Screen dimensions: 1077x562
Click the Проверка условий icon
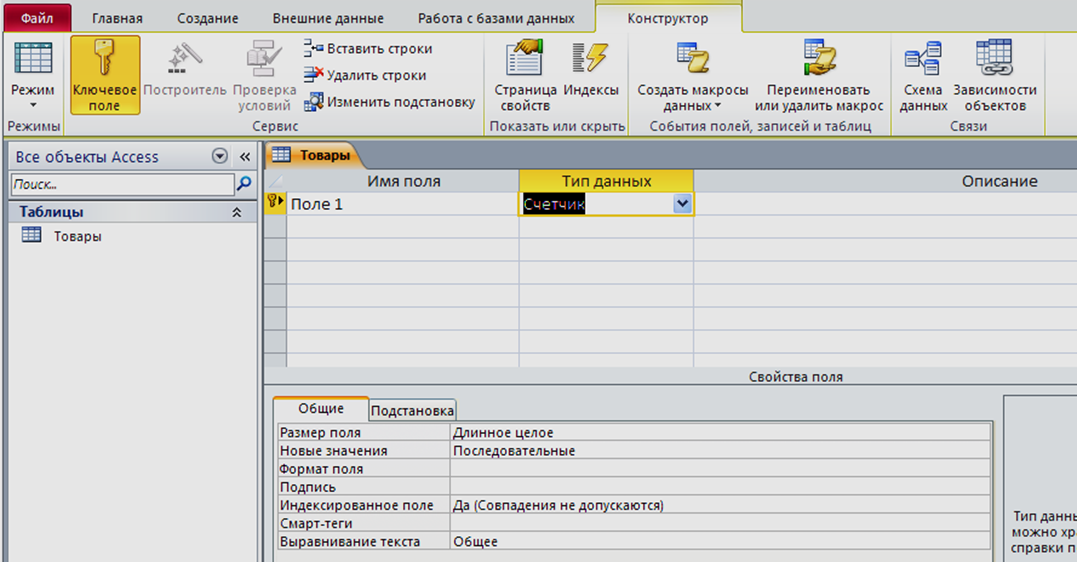(264, 58)
